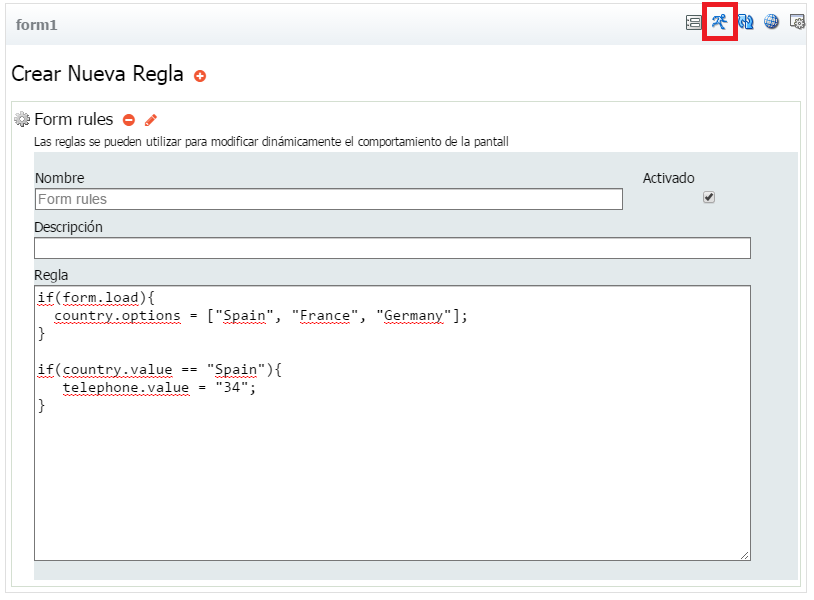
Task: Click the country.options line in the rule
Action: 261,316
